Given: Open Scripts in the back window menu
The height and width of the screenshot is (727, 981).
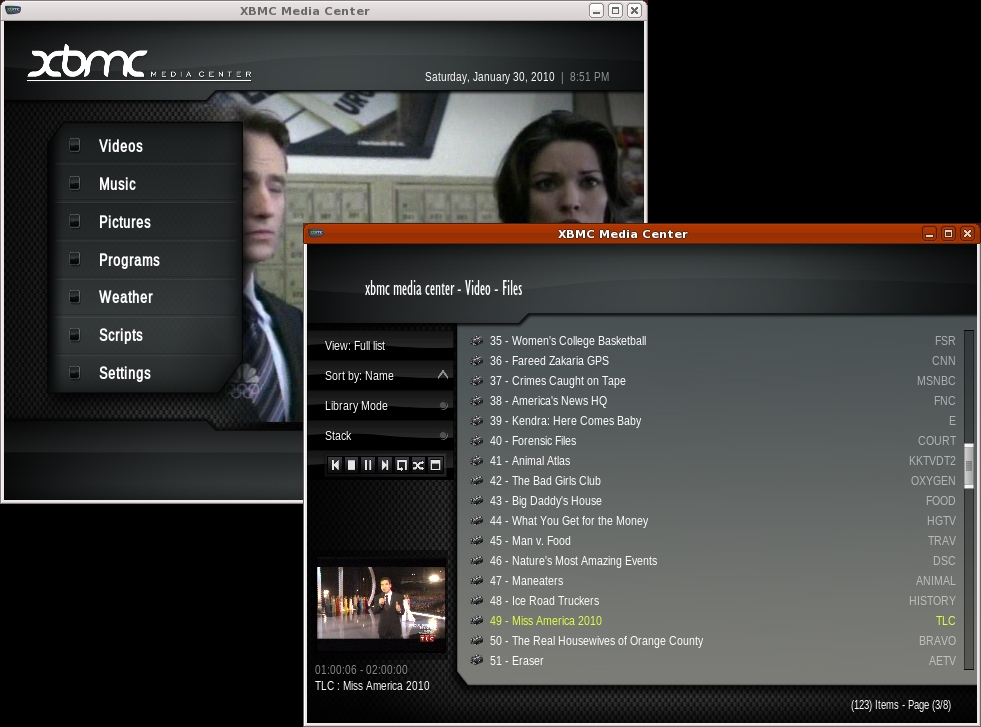Looking at the screenshot, I should coord(145,335).
